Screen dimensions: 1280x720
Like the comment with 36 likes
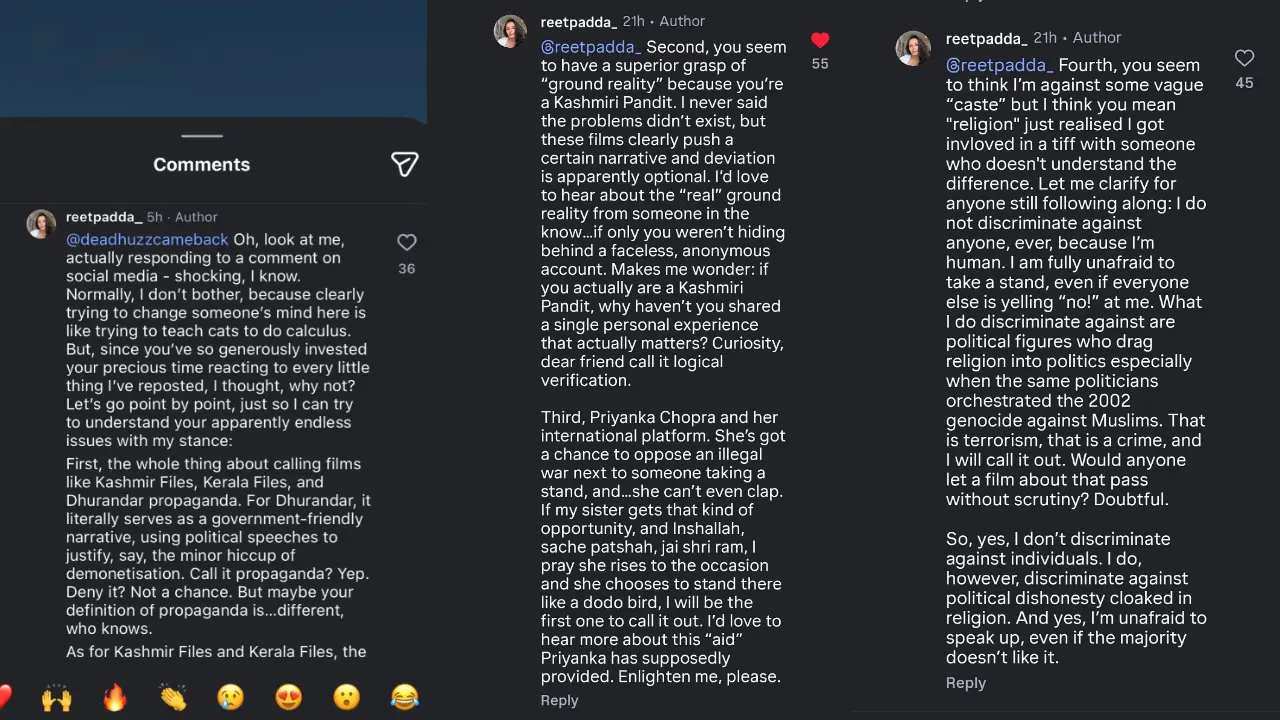pyautogui.click(x=406, y=243)
